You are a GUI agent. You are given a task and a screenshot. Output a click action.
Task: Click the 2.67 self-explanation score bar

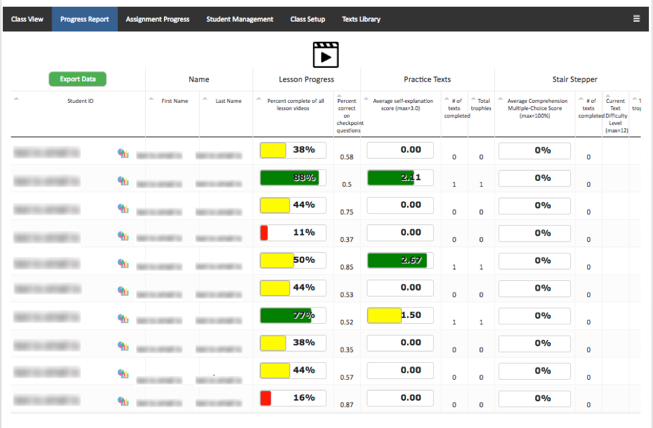[x=400, y=260]
